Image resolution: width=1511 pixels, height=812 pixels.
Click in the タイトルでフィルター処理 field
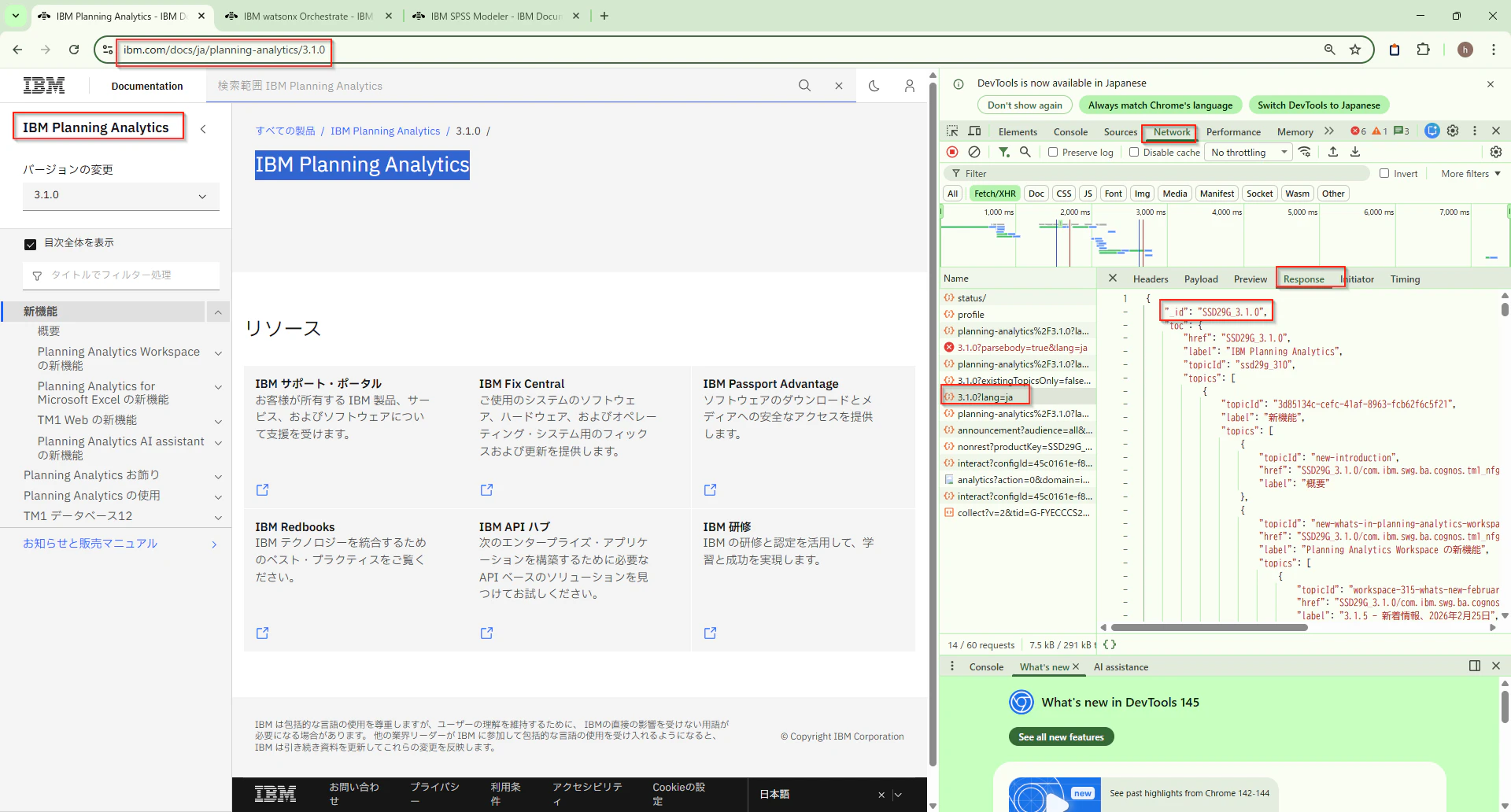coord(121,275)
